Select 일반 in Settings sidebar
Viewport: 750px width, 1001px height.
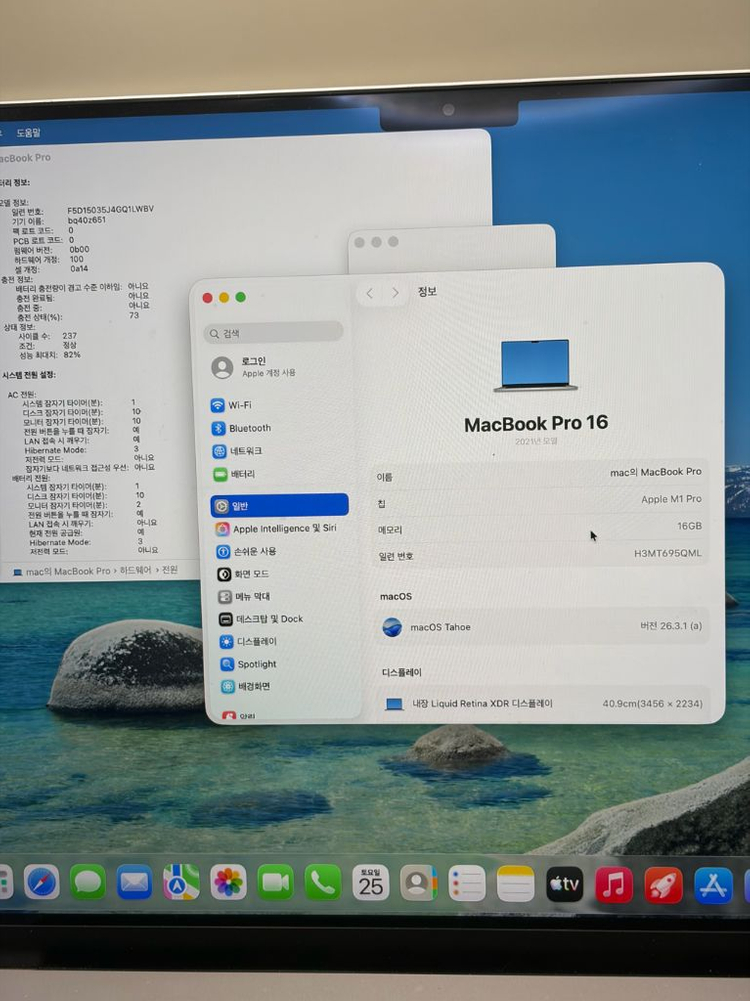[280, 506]
